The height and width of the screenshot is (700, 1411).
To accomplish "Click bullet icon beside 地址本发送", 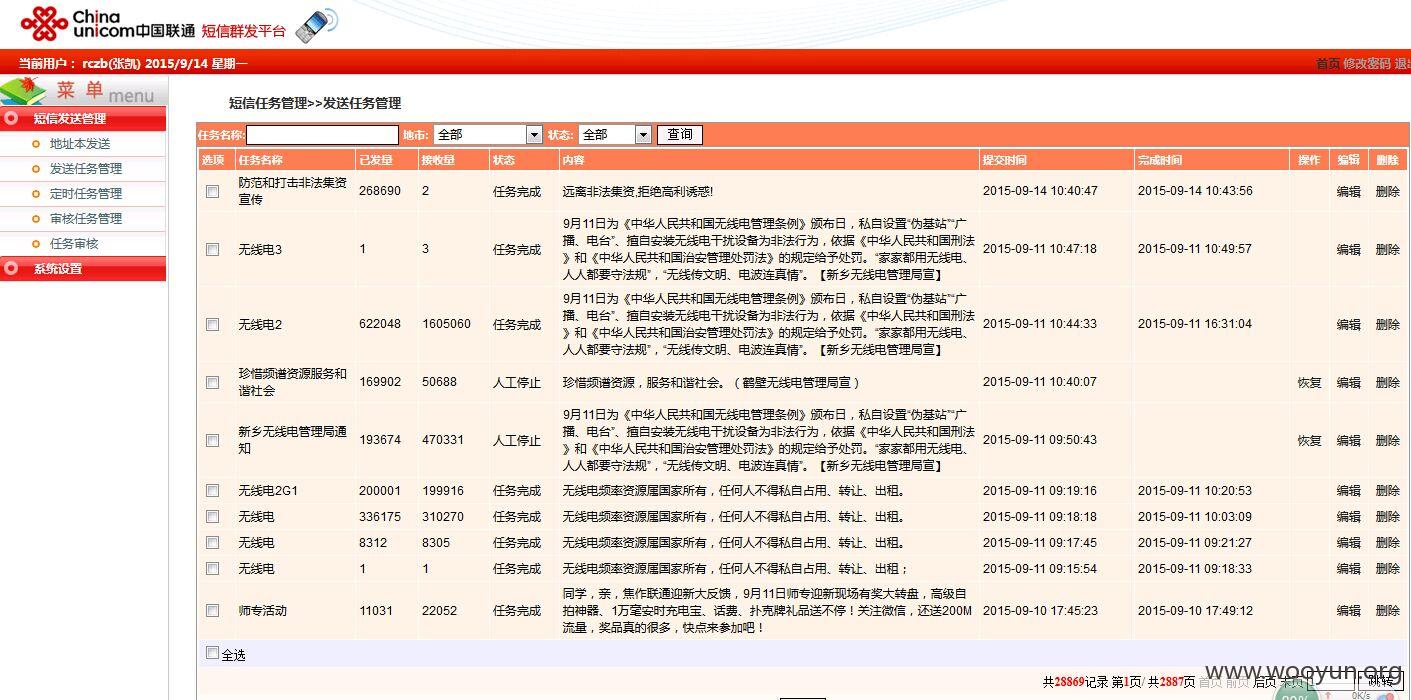I will [x=36, y=144].
